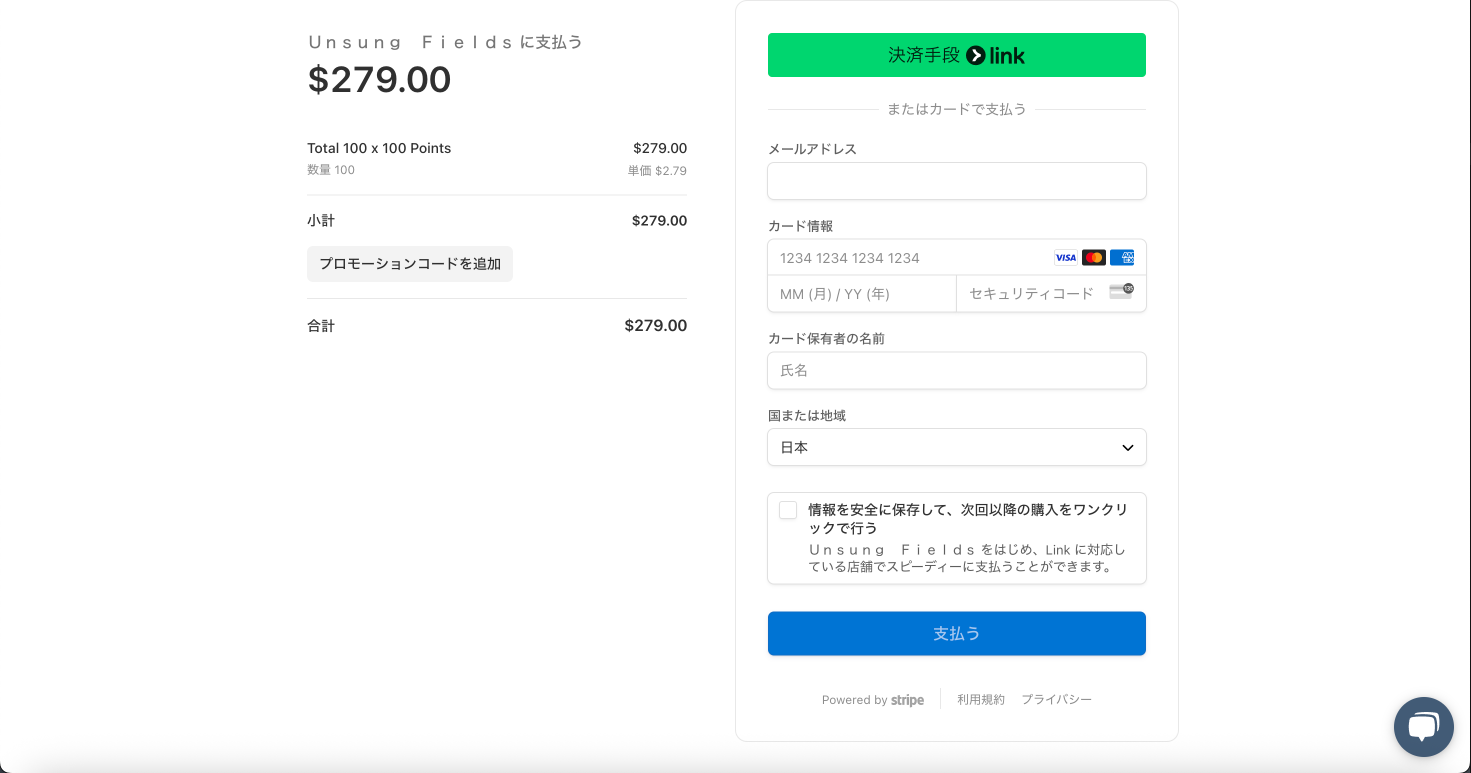
Task: Click the security code card illustration
Action: 1122,292
